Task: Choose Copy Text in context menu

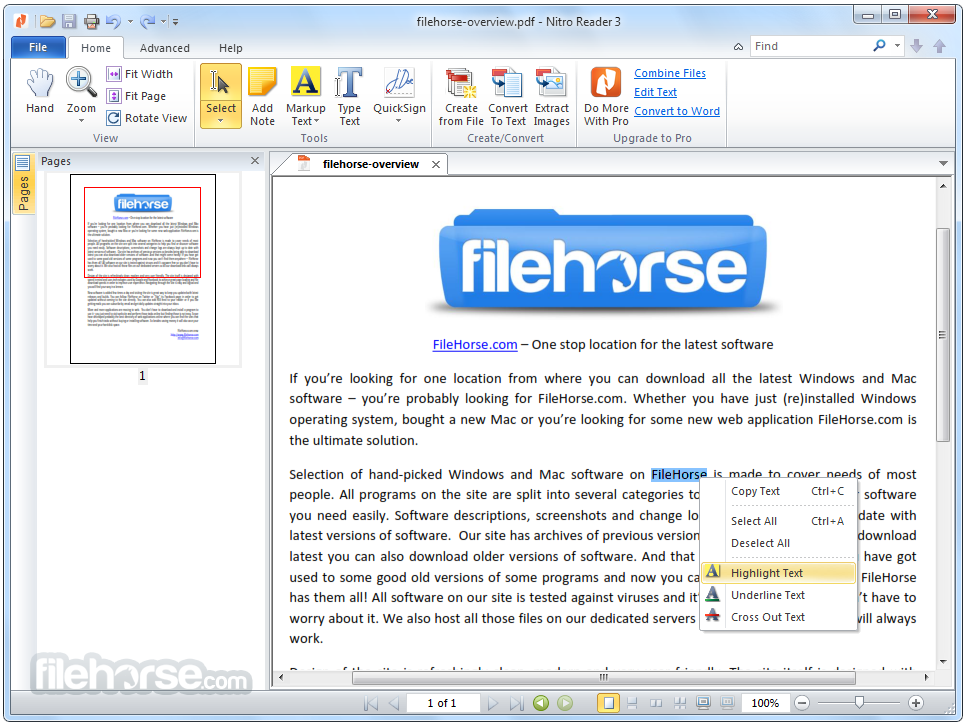Action: [x=778, y=491]
